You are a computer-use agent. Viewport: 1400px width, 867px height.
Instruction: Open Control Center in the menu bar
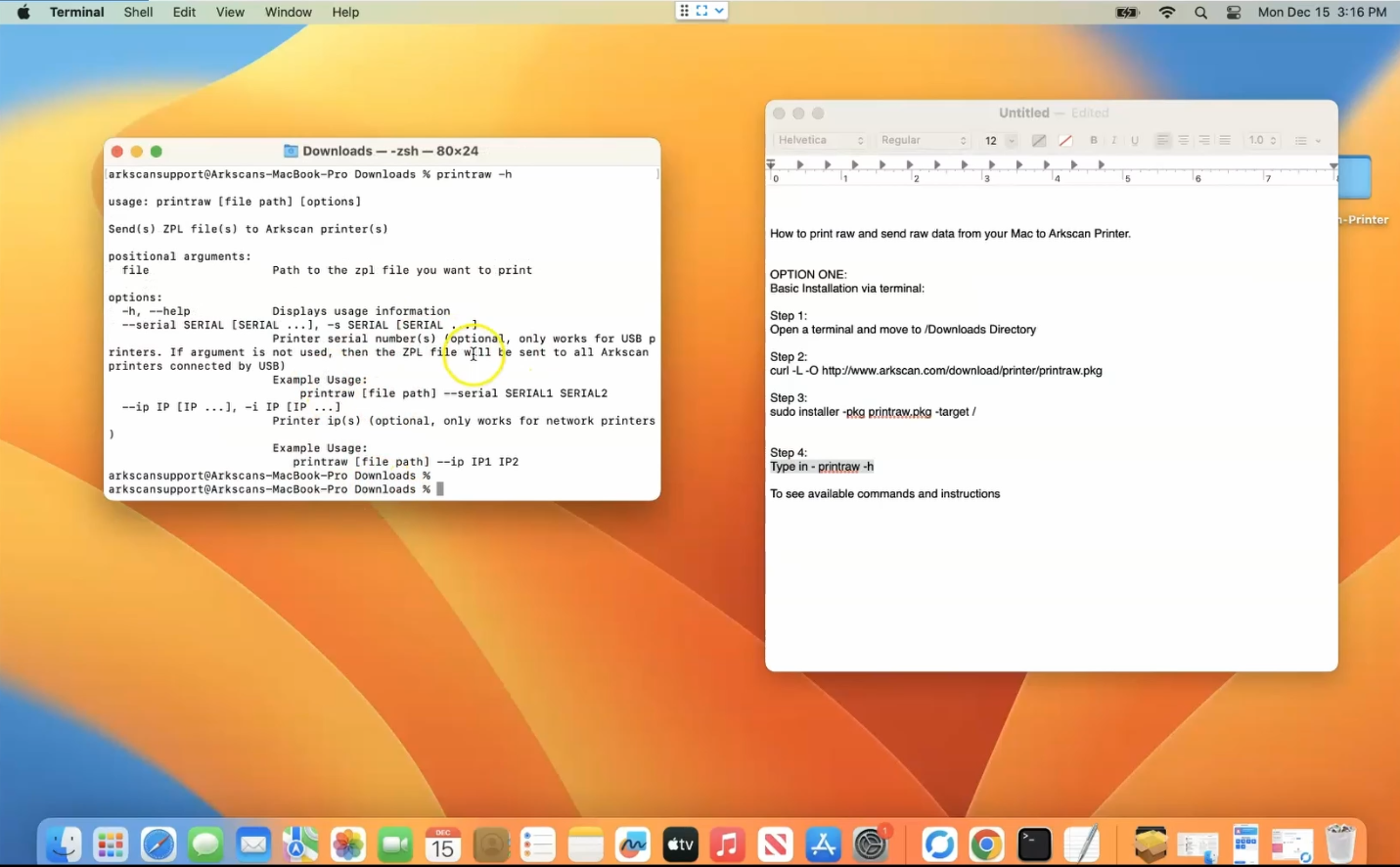point(1234,13)
